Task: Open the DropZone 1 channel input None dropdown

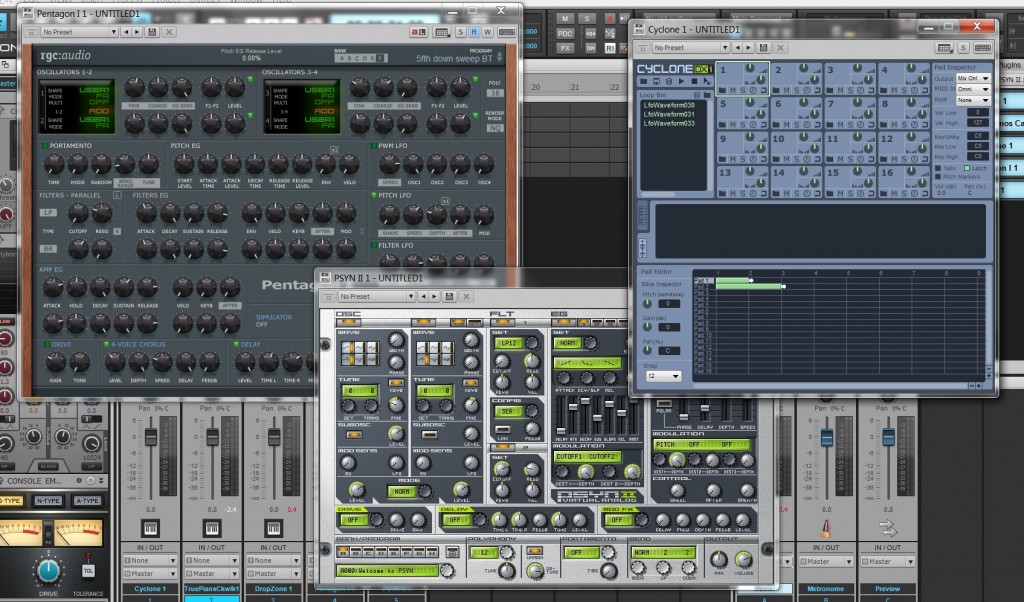Action: coord(273,560)
